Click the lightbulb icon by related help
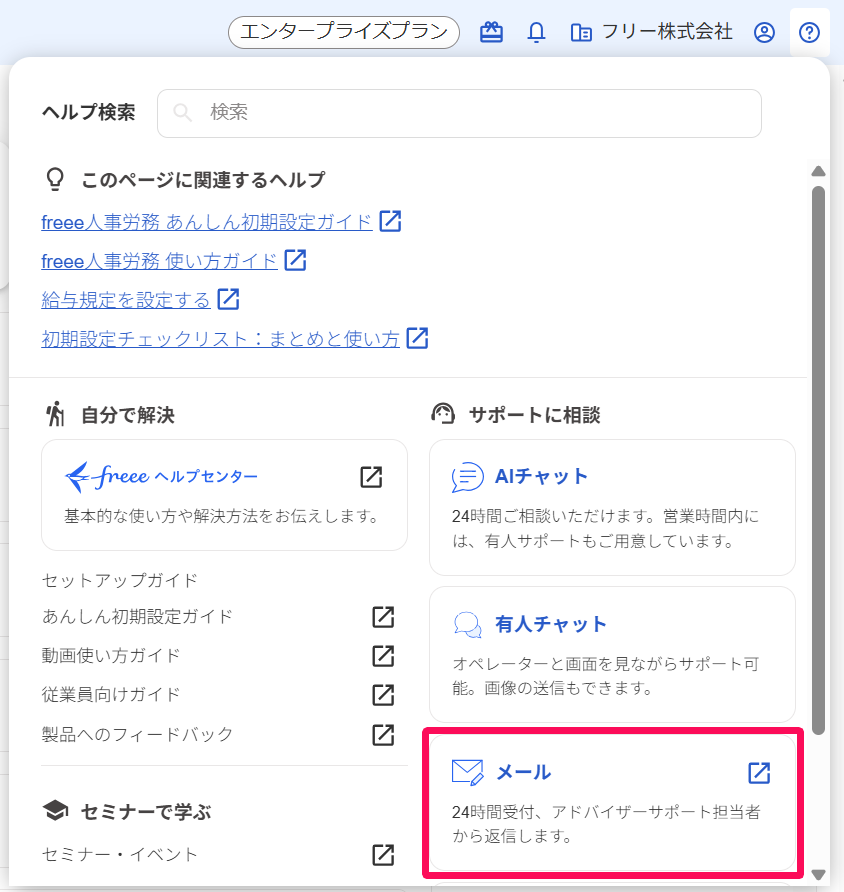Viewport: 844px width, 892px height. (x=55, y=179)
